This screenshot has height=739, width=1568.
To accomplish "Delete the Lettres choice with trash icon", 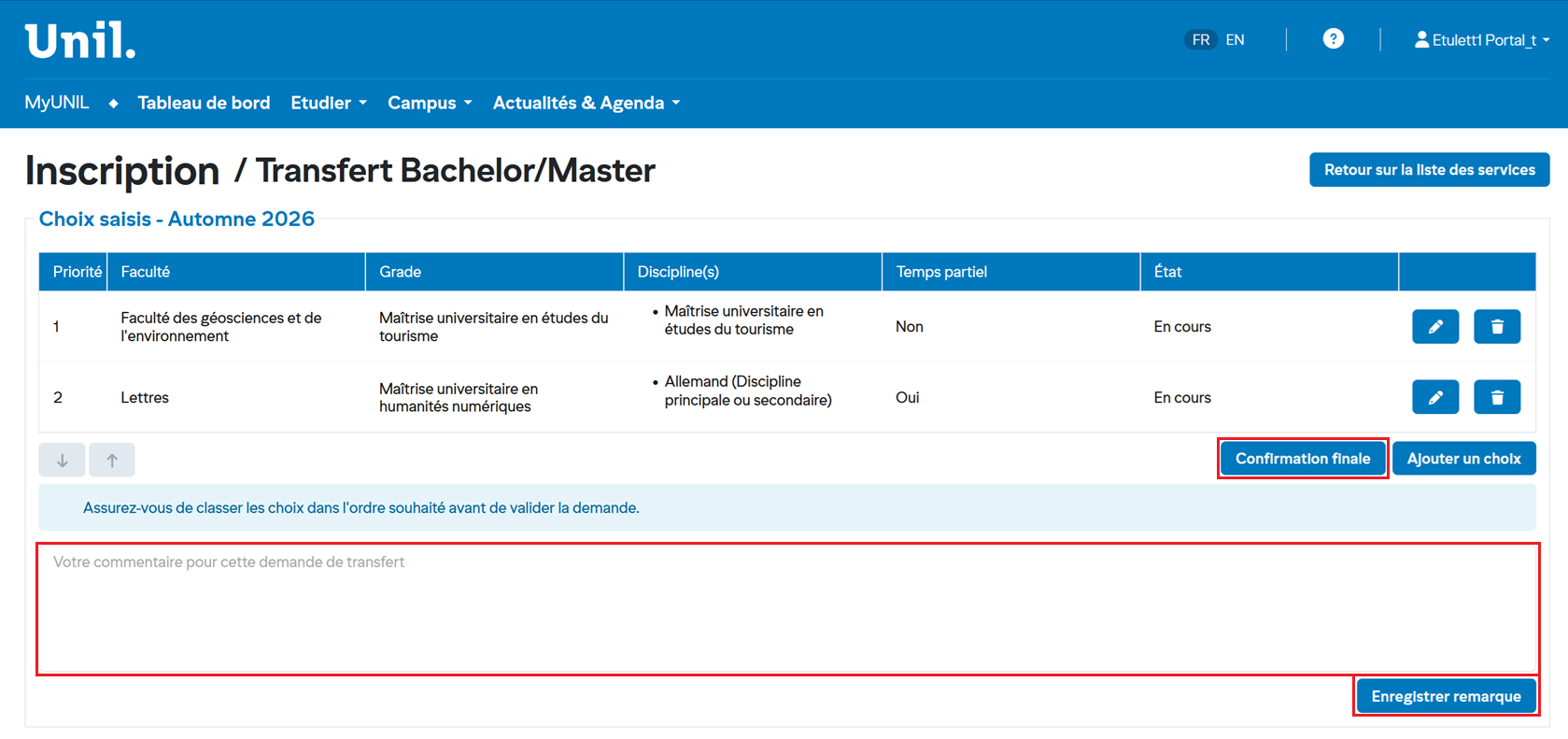I will click(1496, 397).
